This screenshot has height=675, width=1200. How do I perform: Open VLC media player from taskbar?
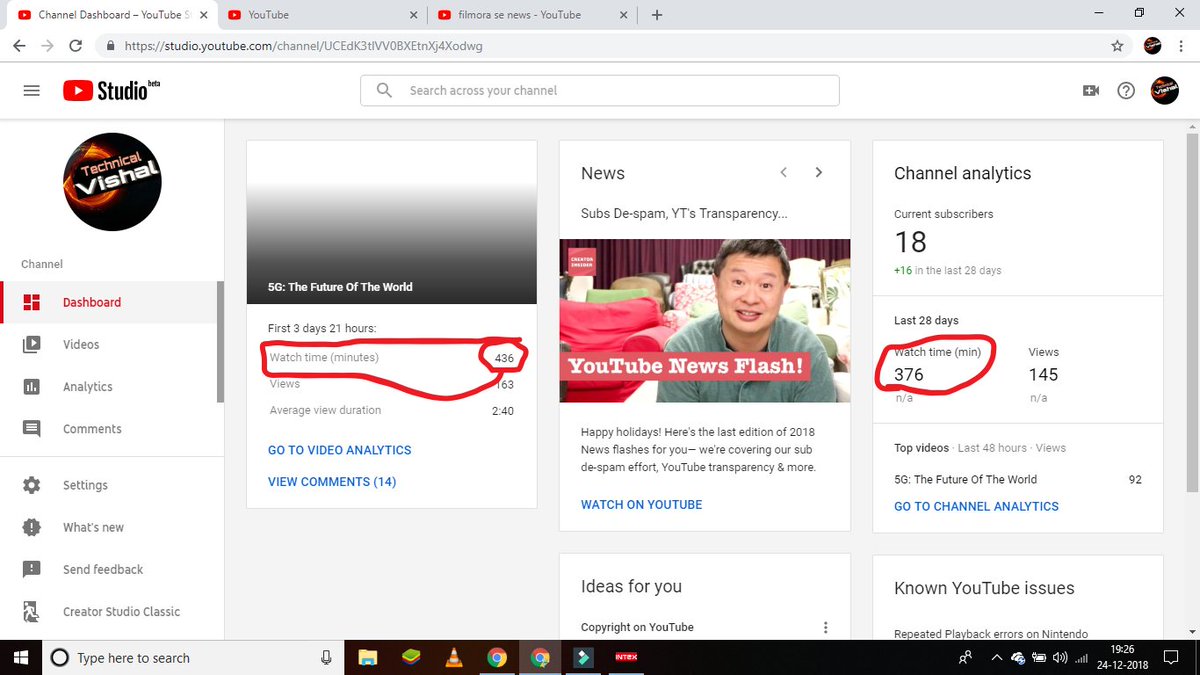pos(454,657)
